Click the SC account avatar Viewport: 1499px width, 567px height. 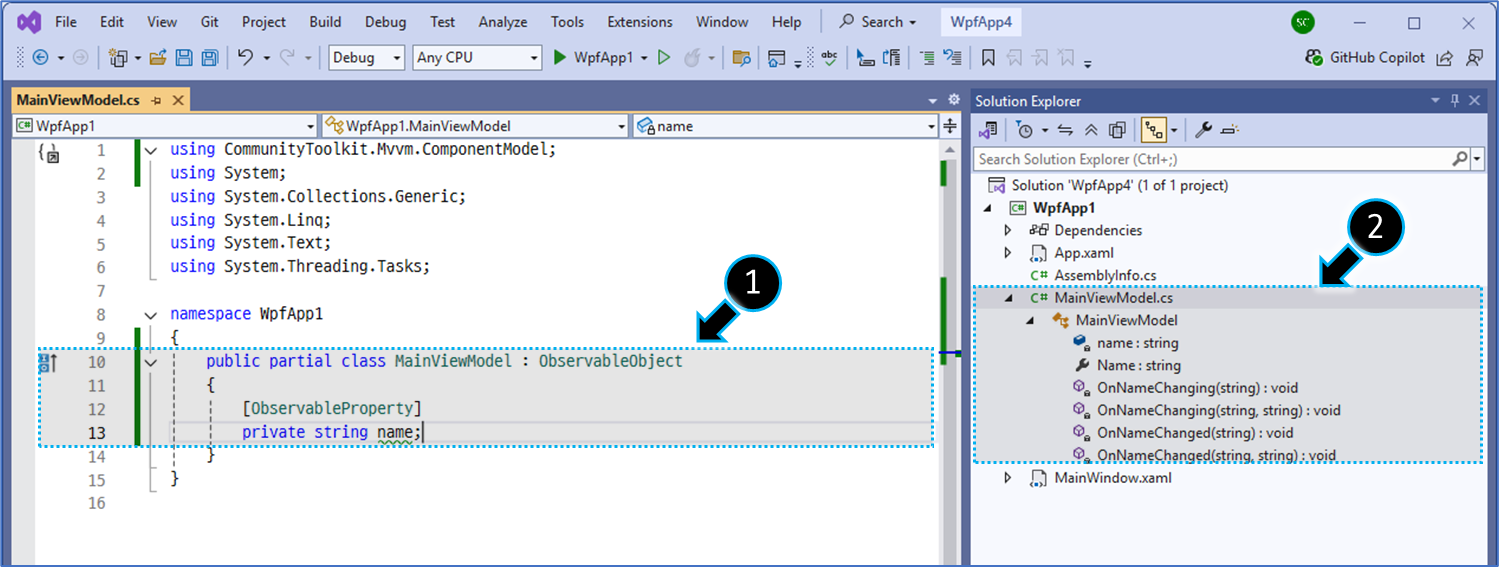click(x=1302, y=21)
